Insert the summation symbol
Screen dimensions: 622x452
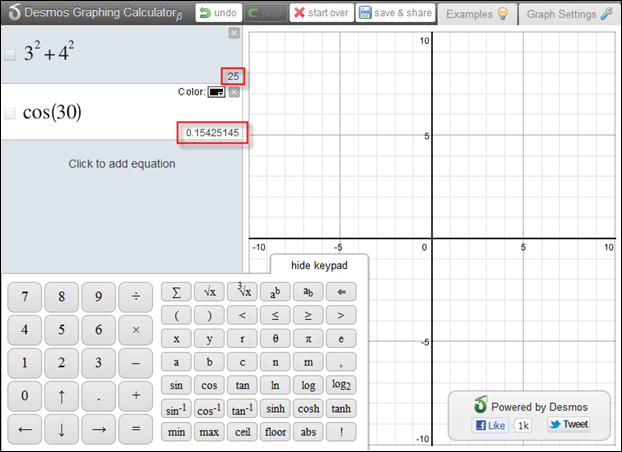176,292
